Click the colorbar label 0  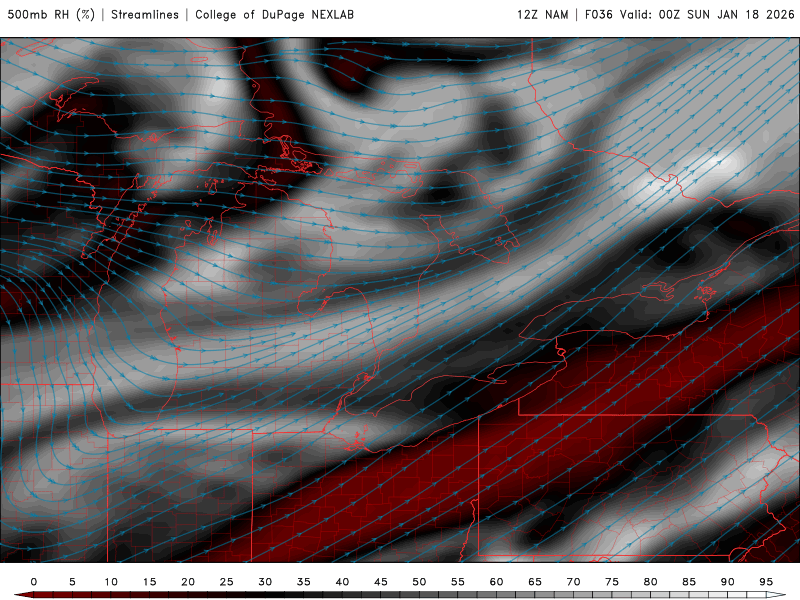coord(34,582)
